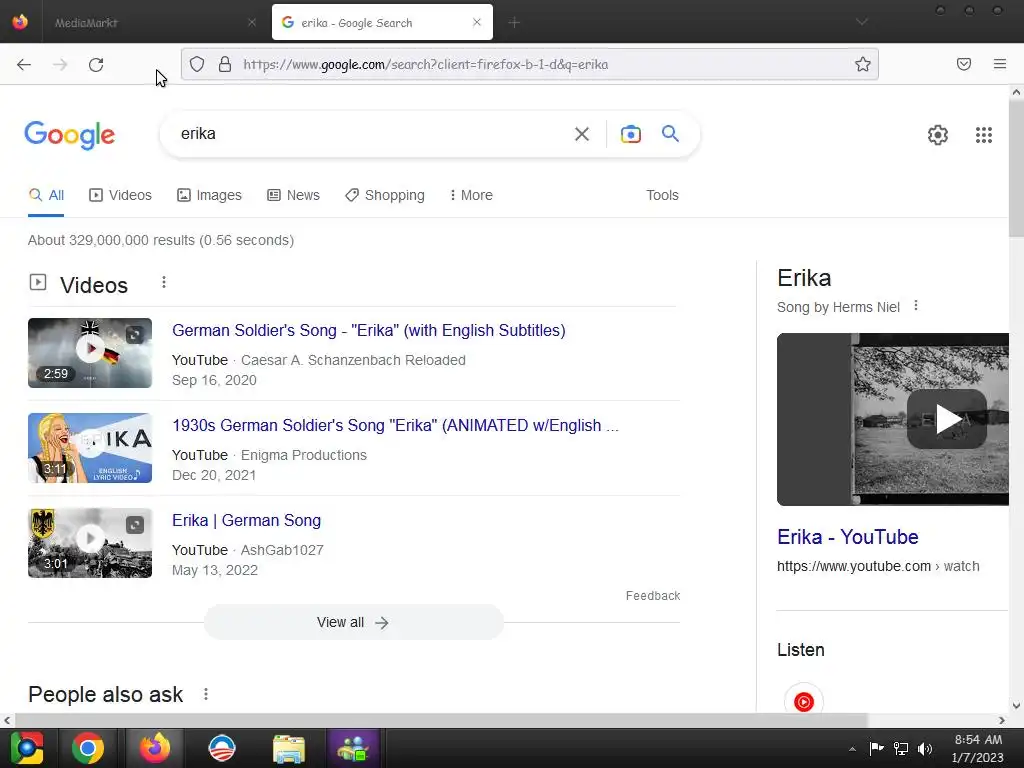Screen dimensions: 1024x768
Task: Open YouTube Music listen icon
Action: click(x=803, y=702)
